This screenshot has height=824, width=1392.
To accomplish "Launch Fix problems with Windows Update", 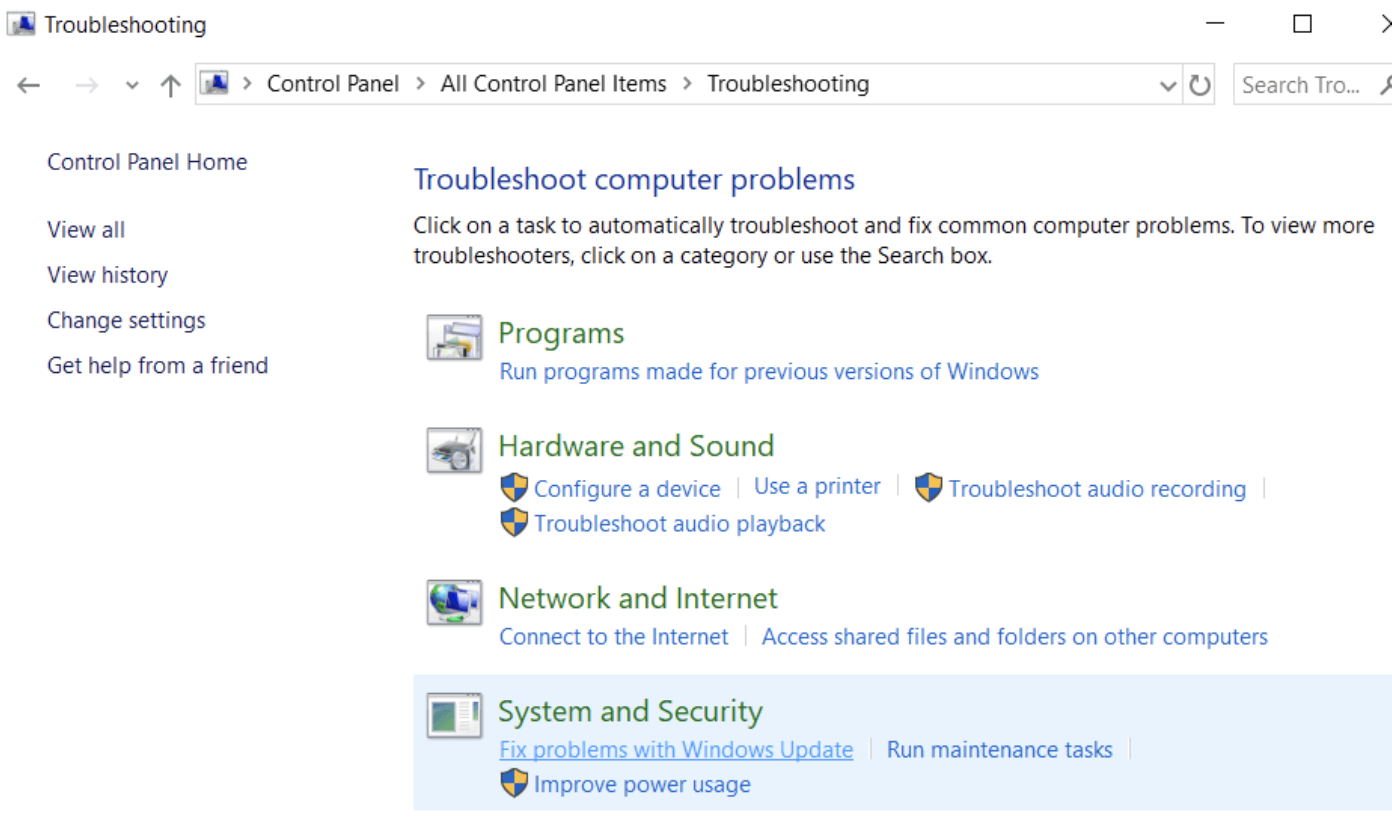I will pos(676,750).
